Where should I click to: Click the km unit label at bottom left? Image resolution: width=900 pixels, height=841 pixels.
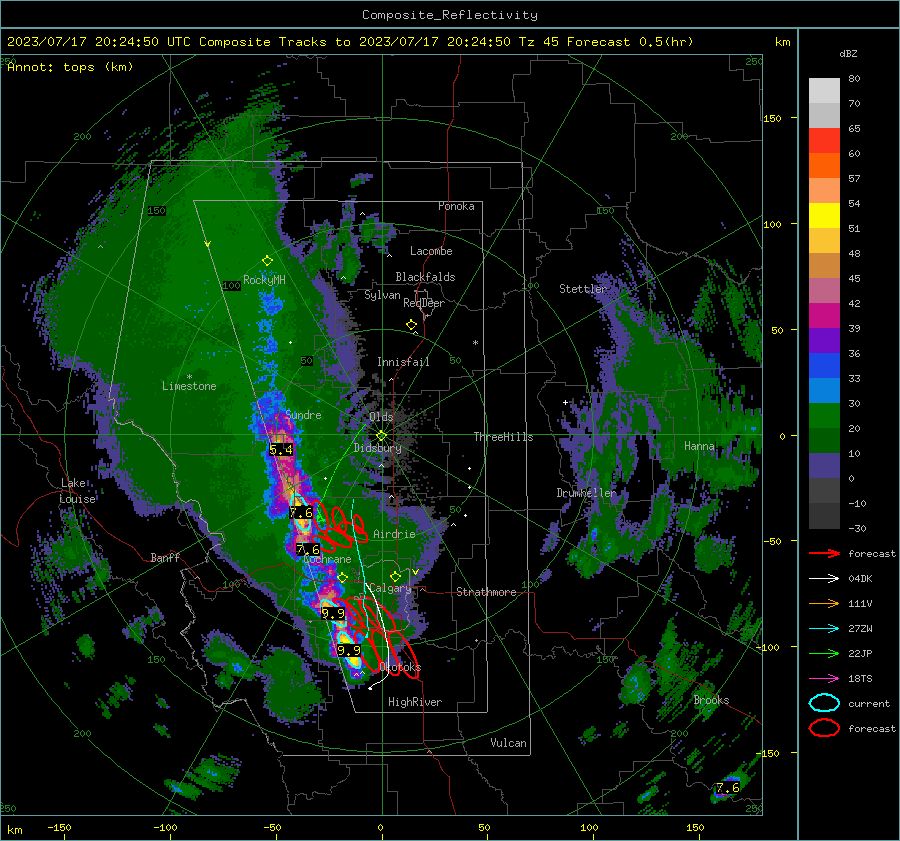(x=14, y=830)
